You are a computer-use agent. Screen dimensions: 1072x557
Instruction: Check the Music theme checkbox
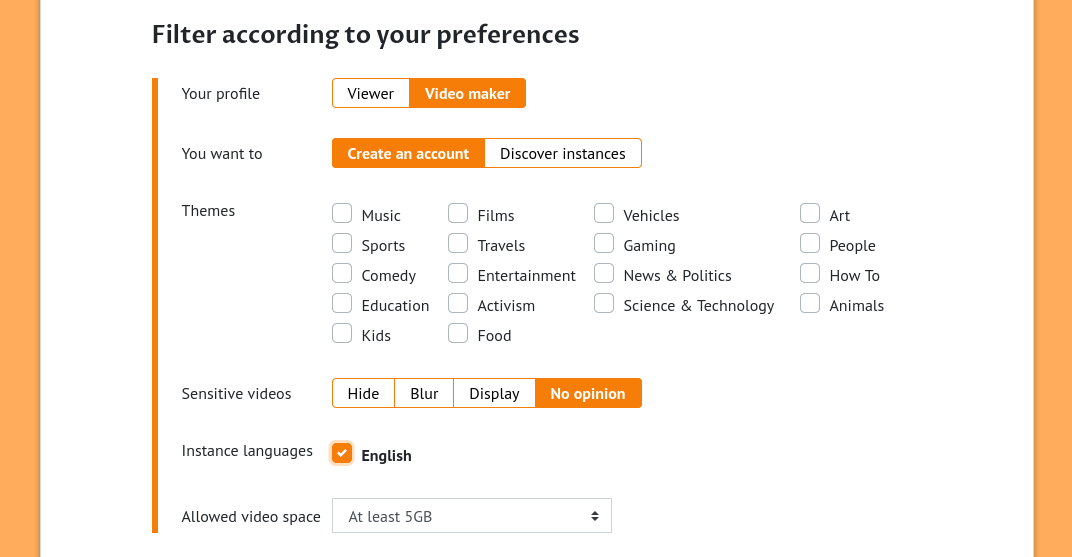click(x=342, y=213)
